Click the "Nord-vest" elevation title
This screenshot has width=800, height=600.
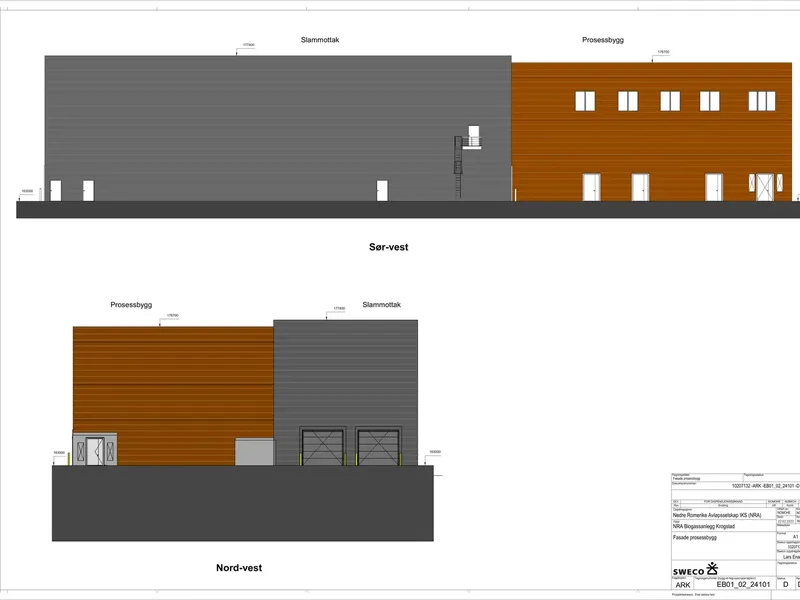pyautogui.click(x=239, y=567)
